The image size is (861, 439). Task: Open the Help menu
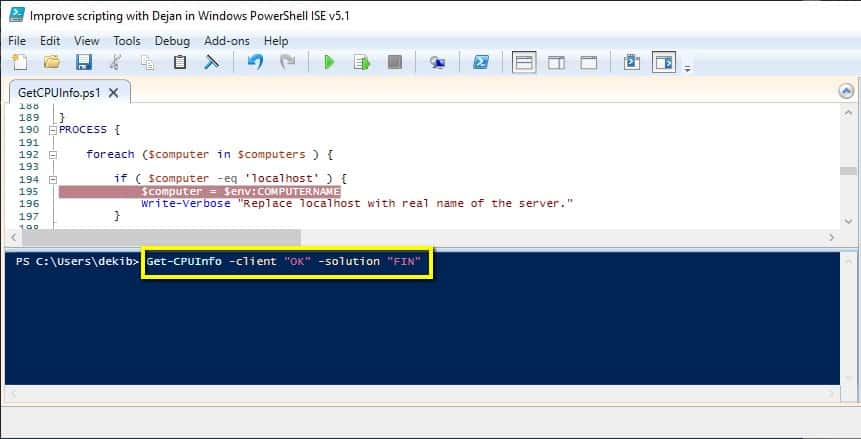[x=276, y=41]
